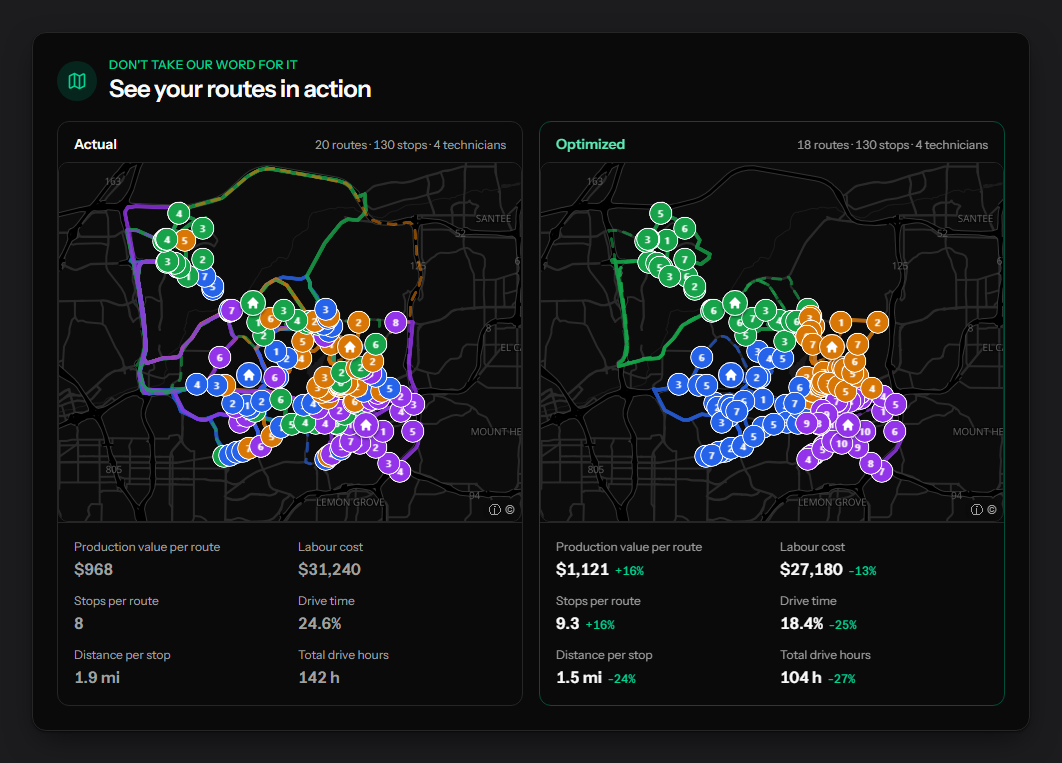Click green home marker on Optimized map

click(x=735, y=303)
